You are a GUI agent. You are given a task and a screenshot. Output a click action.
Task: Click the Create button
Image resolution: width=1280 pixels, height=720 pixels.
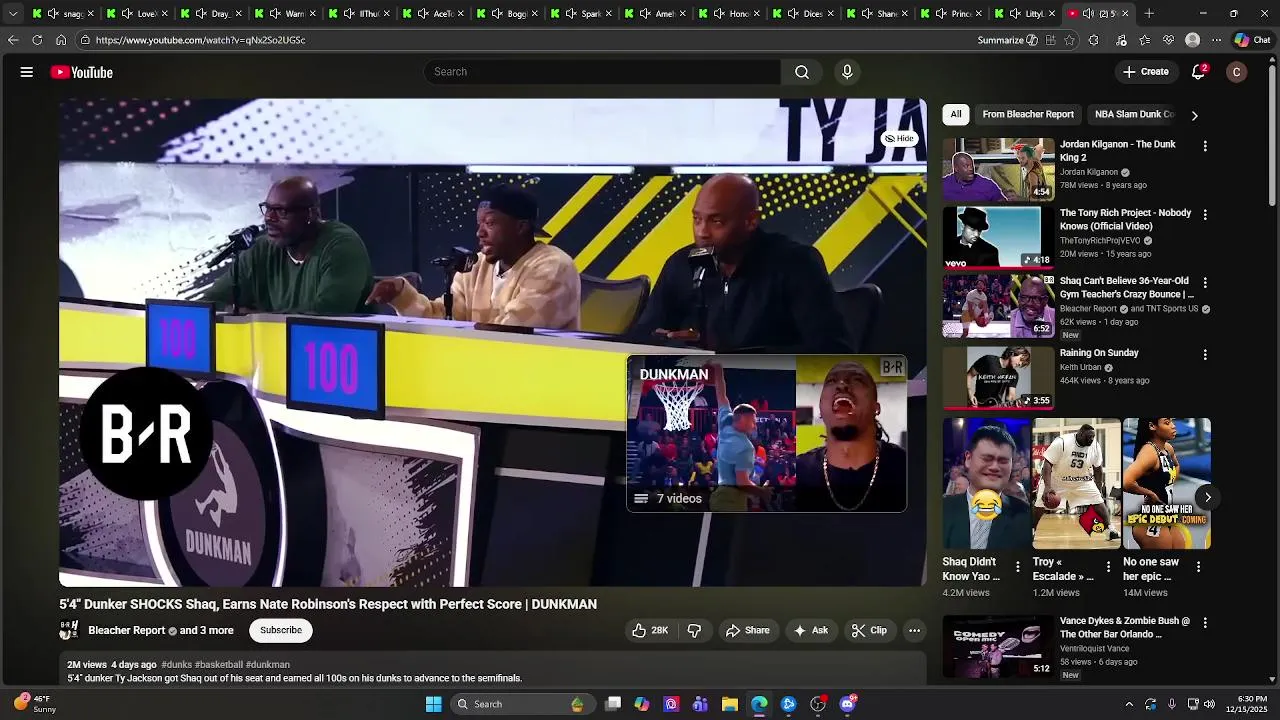click(1146, 72)
